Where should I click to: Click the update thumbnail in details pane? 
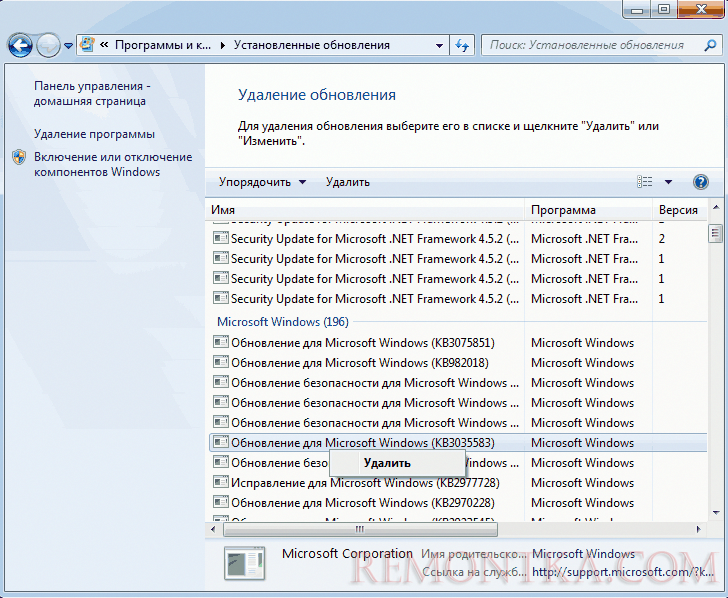click(x=245, y=563)
